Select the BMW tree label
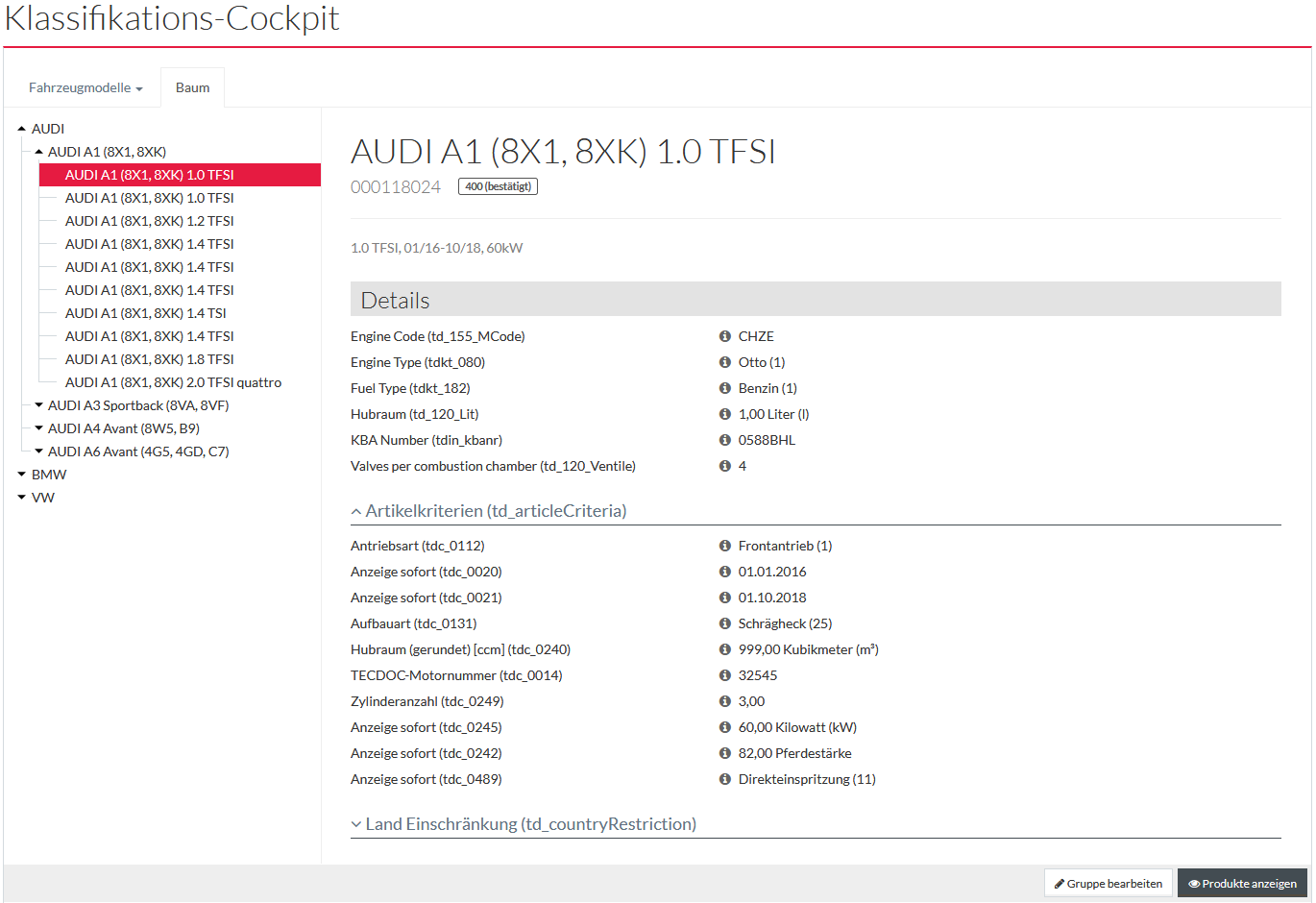1316x903 pixels. pyautogui.click(x=49, y=475)
